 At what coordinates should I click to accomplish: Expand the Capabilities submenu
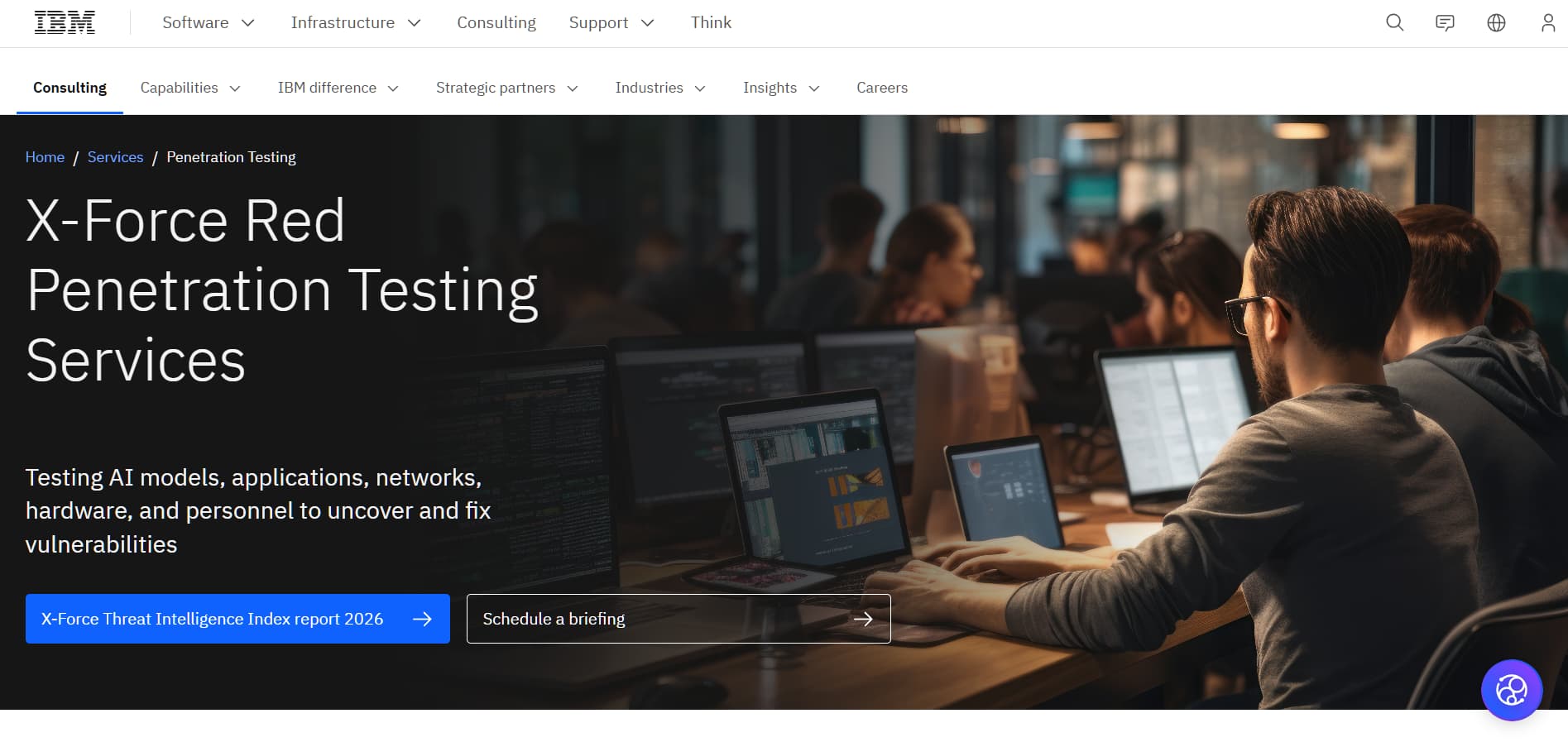coord(190,88)
